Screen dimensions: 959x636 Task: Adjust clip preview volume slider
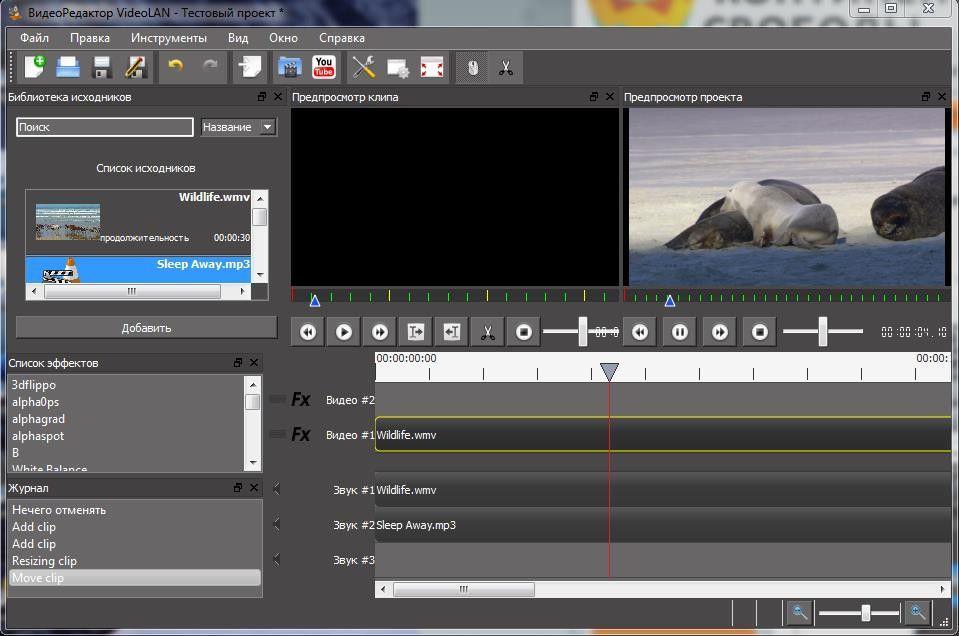(x=583, y=331)
